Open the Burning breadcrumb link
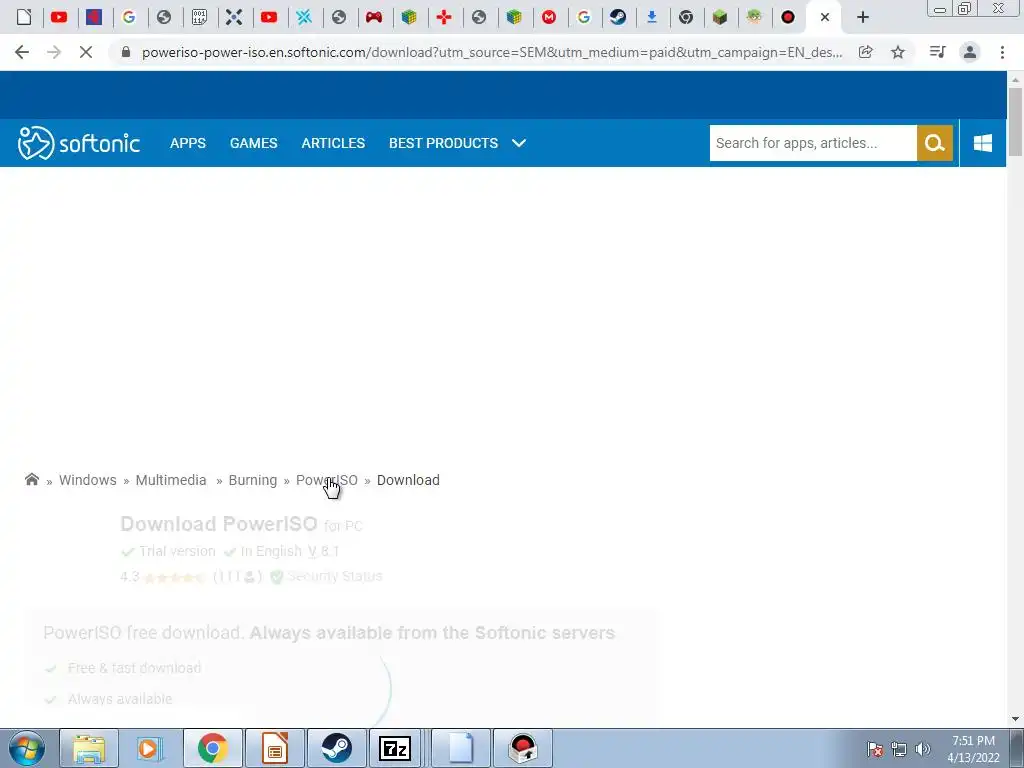This screenshot has height=768, width=1024. 253,480
